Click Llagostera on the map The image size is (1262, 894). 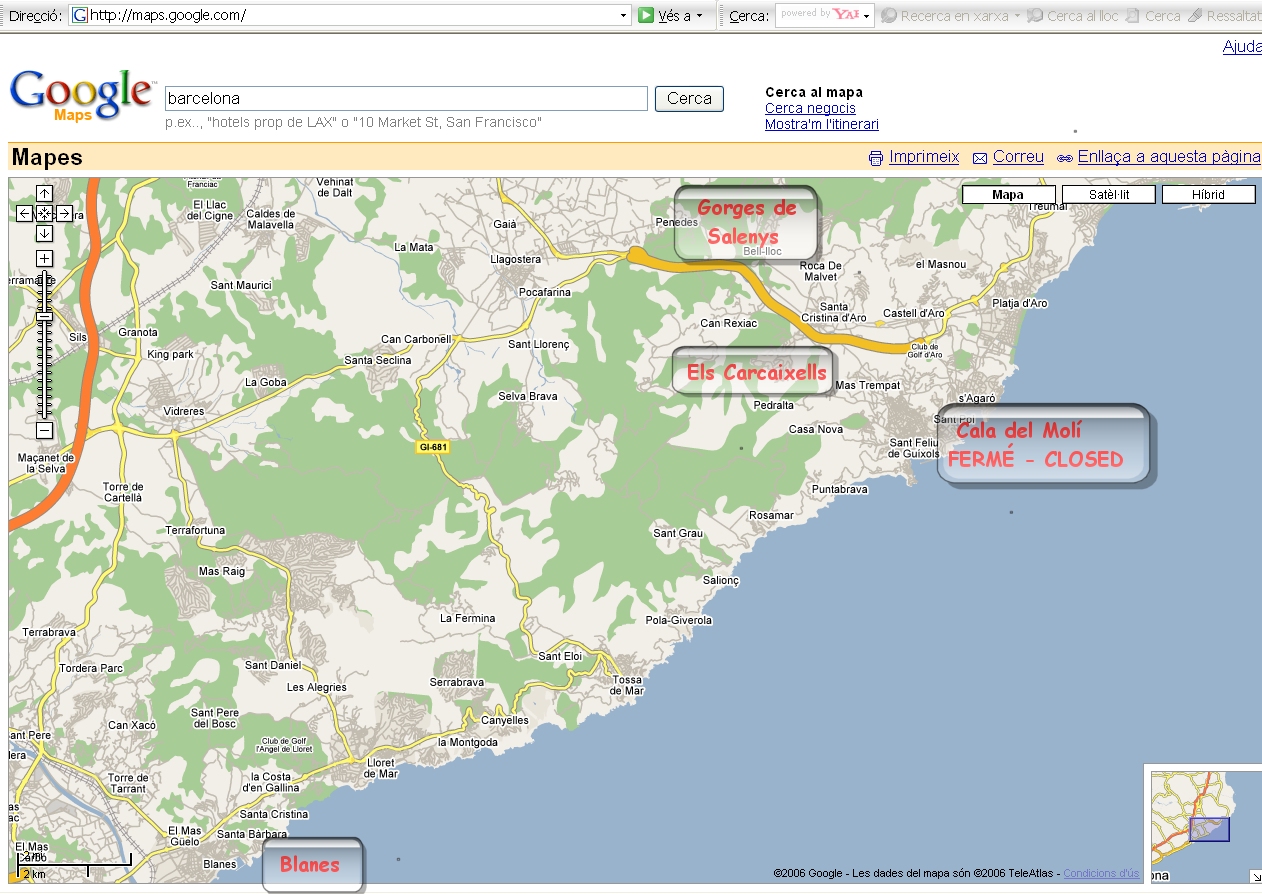[516, 259]
